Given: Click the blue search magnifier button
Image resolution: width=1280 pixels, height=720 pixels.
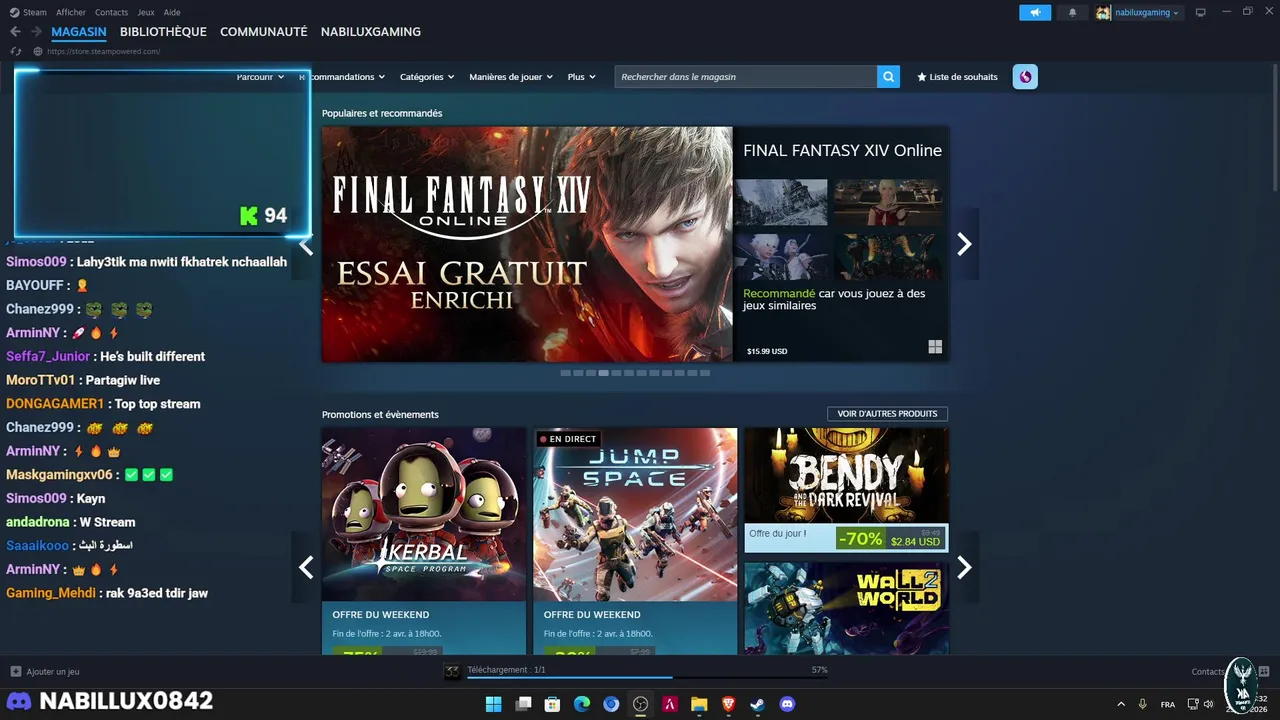Looking at the screenshot, I should (888, 77).
